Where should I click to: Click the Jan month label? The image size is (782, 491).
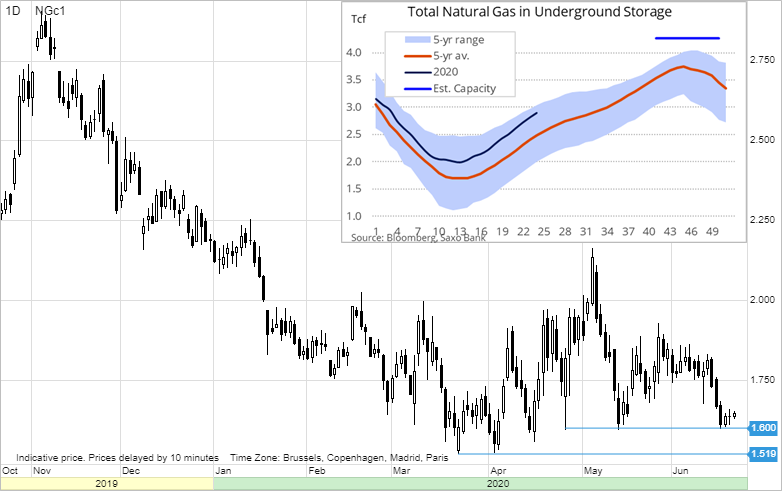coord(223,471)
